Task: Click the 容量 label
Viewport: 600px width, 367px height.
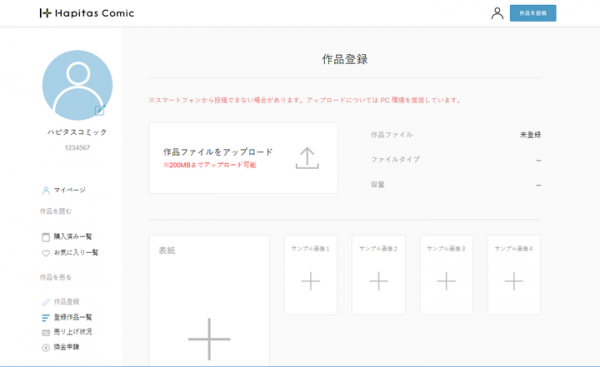Action: click(x=377, y=184)
